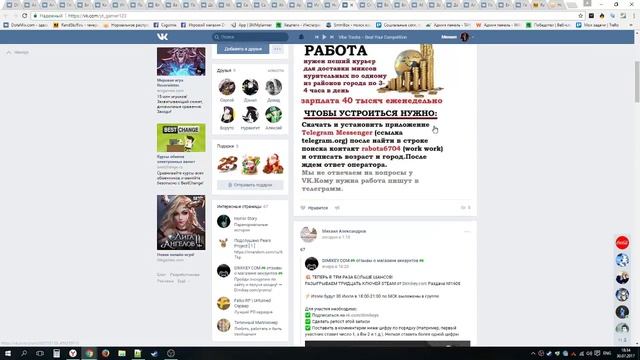Open friend Сергей's avatar
The height and width of the screenshot is (360, 640).
tap(227, 87)
